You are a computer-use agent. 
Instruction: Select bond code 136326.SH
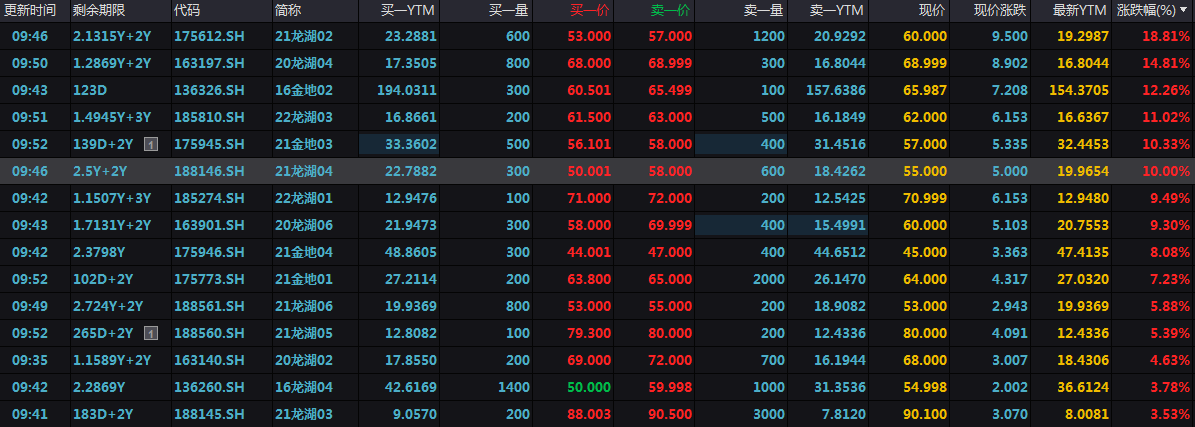210,90
